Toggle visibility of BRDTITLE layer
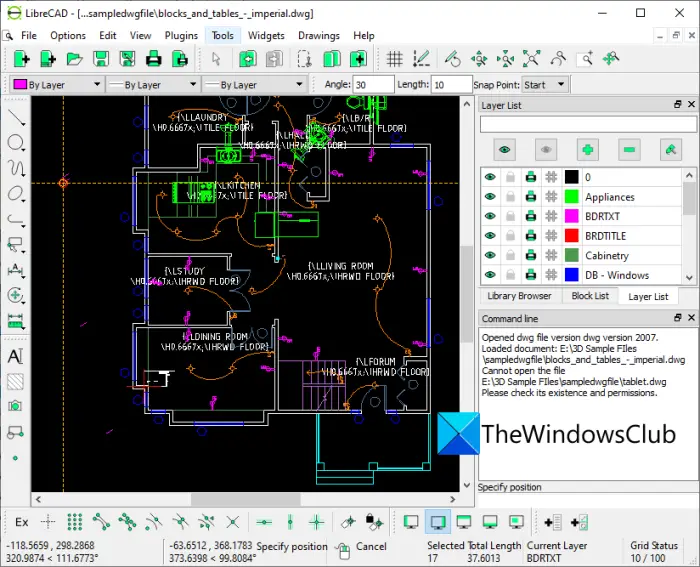 click(490, 236)
